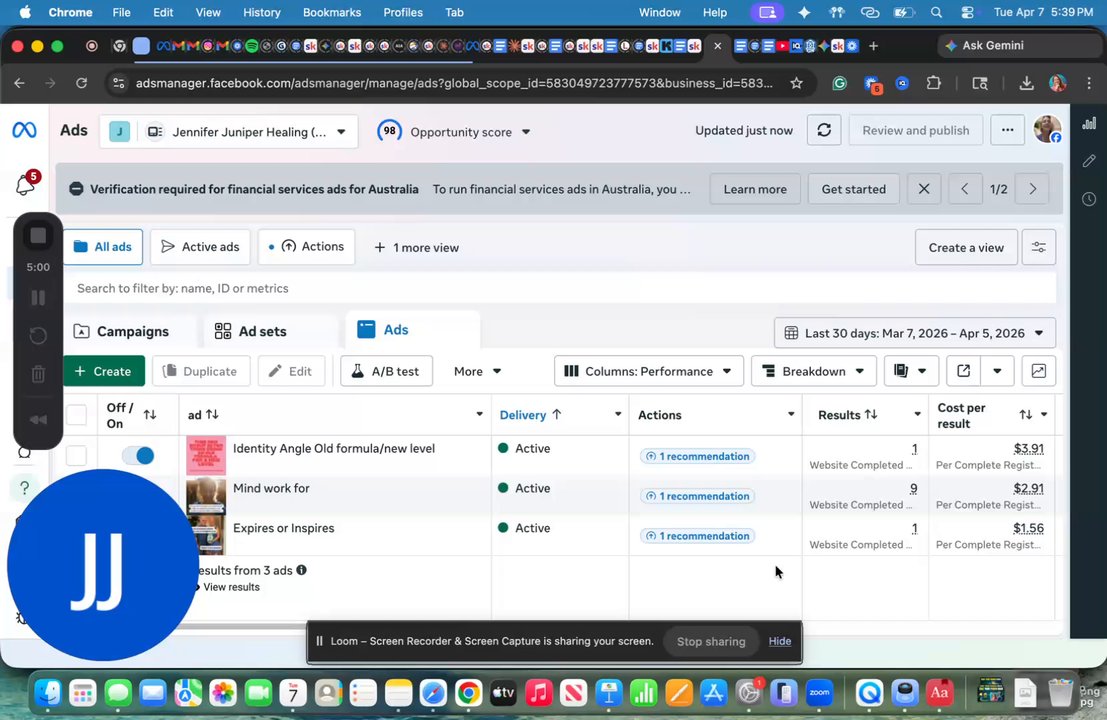Open the edit pencil icon in right sidebar

(x=1089, y=161)
